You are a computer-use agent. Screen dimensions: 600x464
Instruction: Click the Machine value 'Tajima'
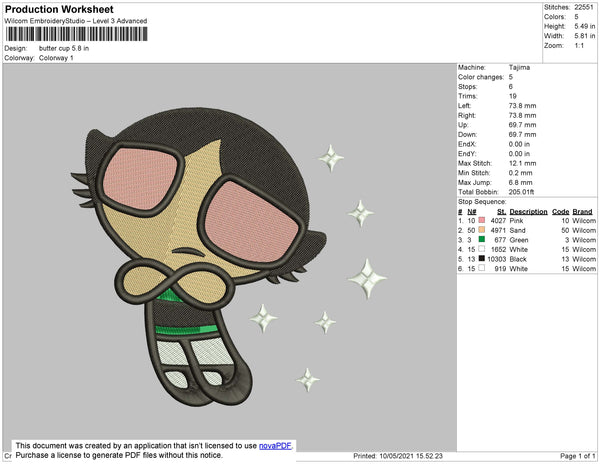pyautogui.click(x=519, y=67)
